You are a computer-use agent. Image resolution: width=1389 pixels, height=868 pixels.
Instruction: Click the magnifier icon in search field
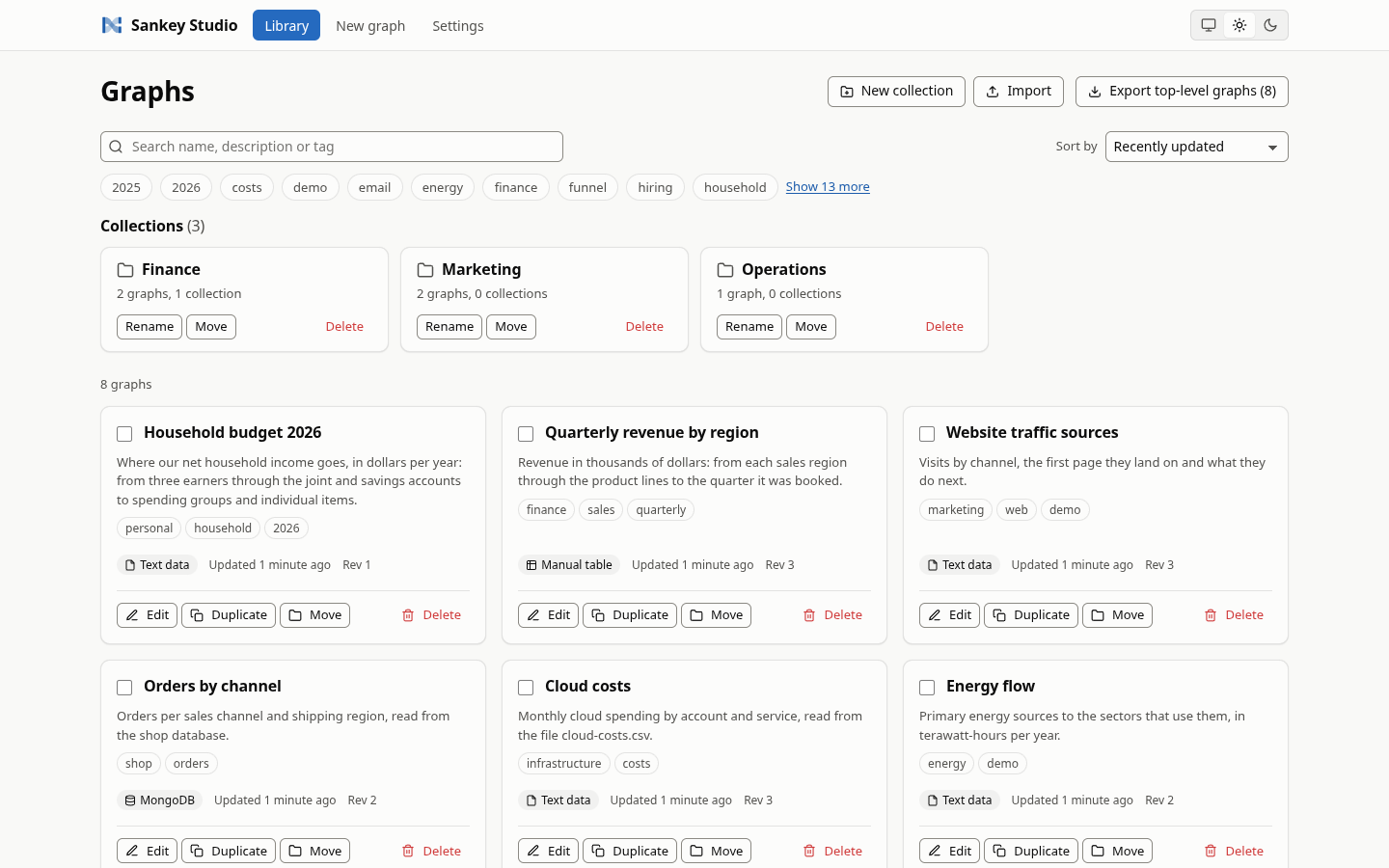pos(116,147)
